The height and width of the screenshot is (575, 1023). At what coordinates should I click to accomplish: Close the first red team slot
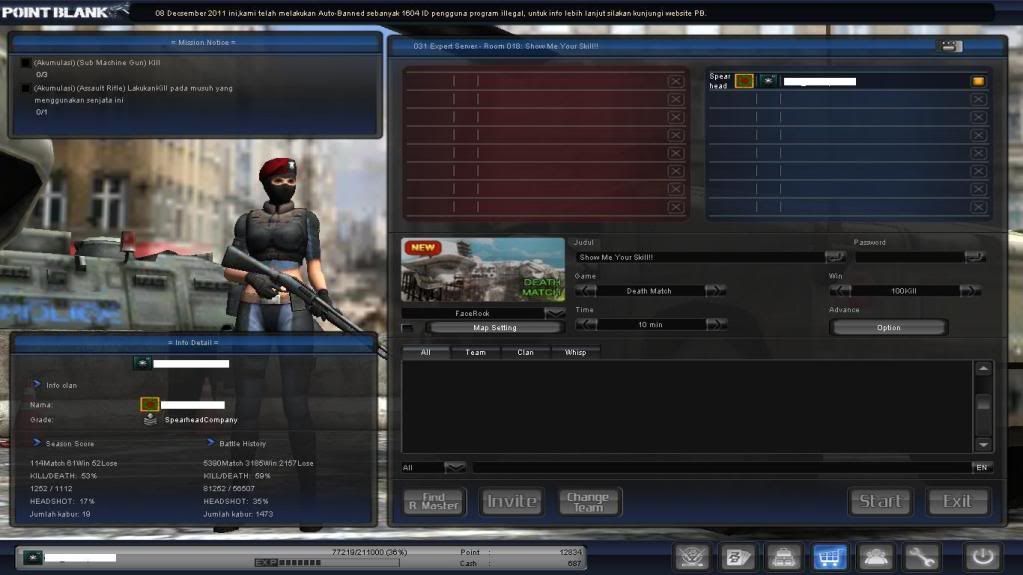coord(675,81)
